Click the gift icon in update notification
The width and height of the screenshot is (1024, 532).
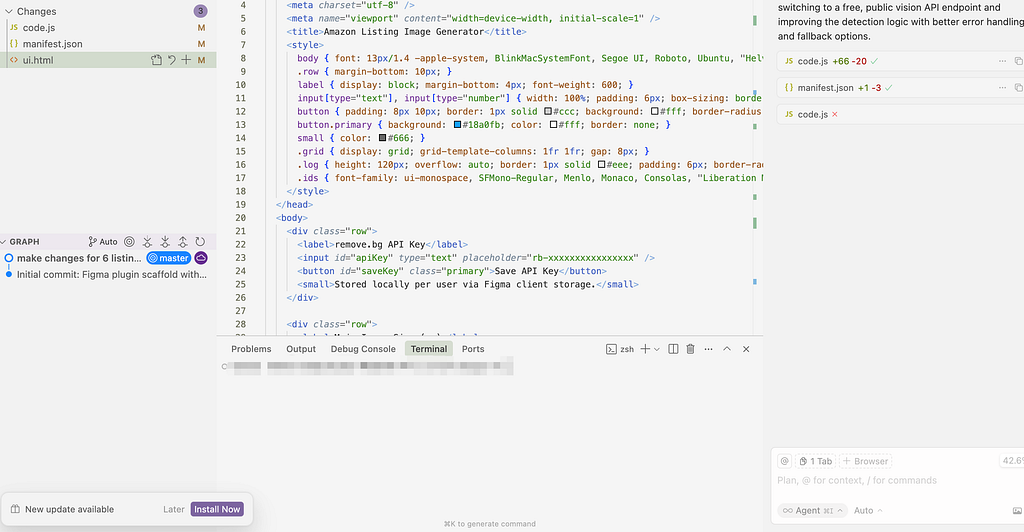click(15, 509)
